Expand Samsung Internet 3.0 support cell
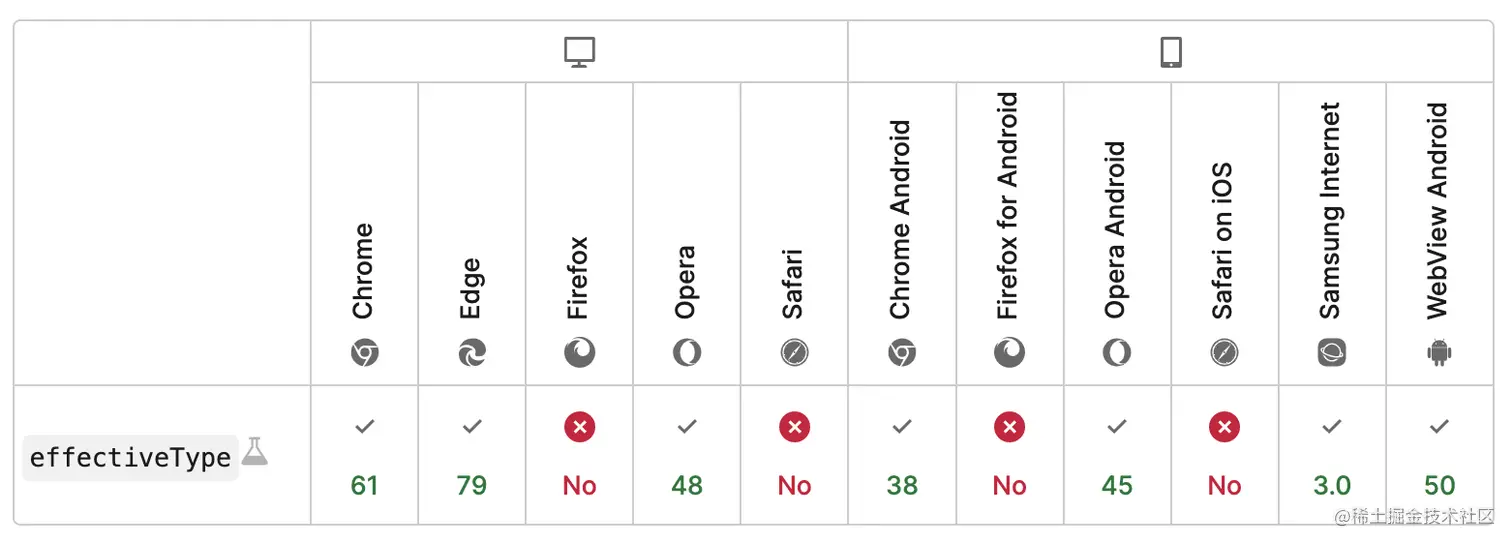Image resolution: width=1512 pixels, height=544 pixels. 1332,485
